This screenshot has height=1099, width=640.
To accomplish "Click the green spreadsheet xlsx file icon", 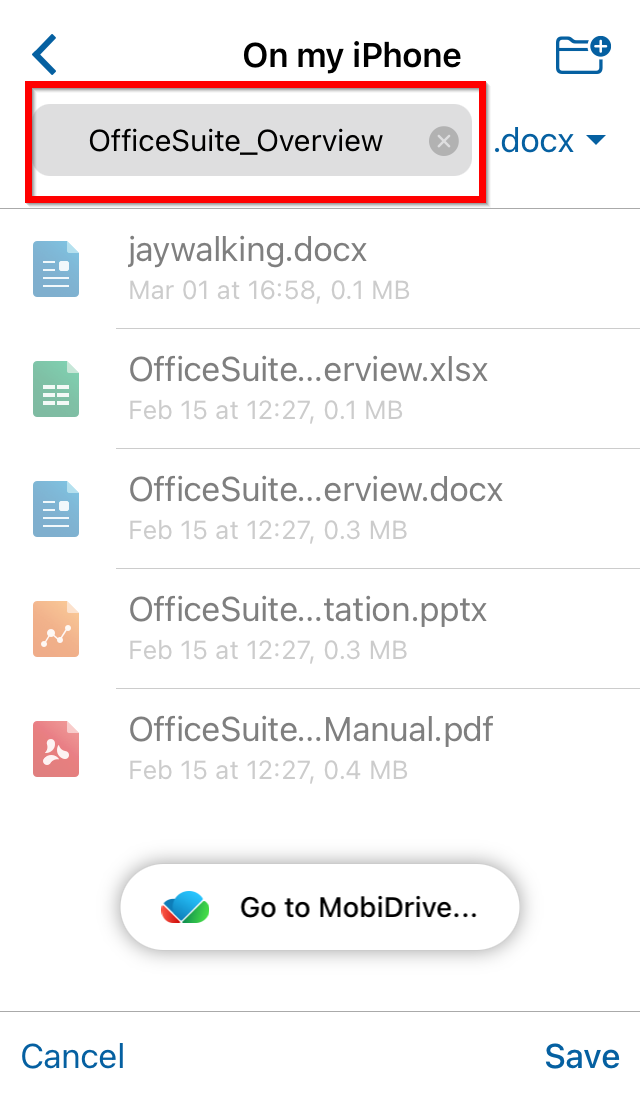I will pyautogui.click(x=56, y=389).
